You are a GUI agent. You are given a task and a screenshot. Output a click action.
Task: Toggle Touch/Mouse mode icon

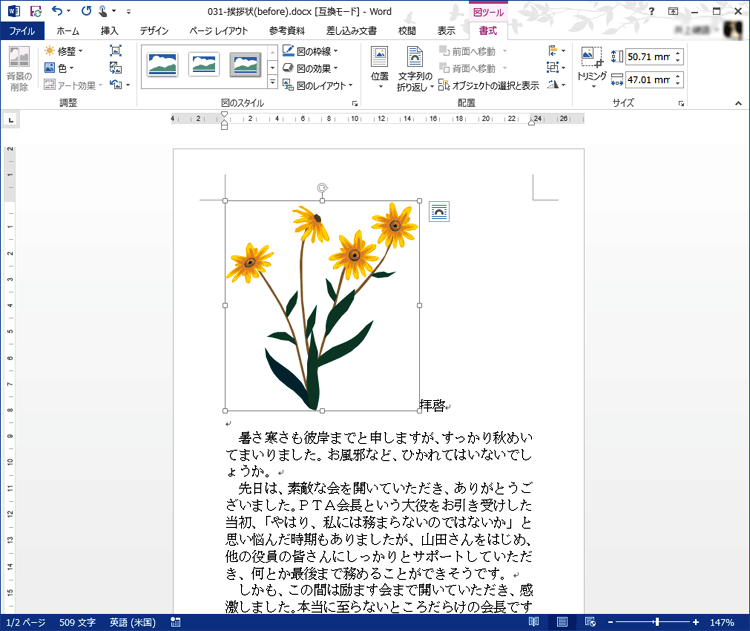(103, 11)
